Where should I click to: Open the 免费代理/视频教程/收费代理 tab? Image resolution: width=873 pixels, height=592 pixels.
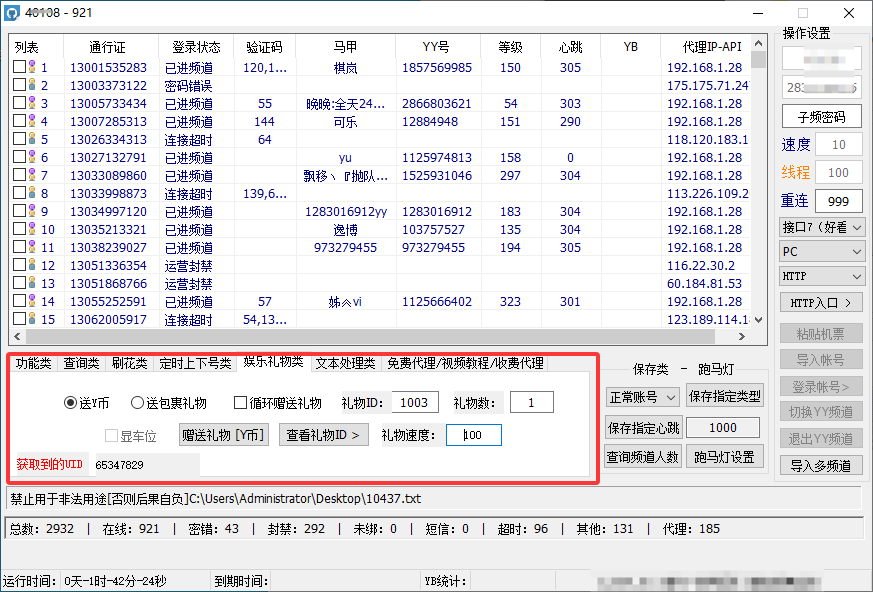tap(465, 363)
